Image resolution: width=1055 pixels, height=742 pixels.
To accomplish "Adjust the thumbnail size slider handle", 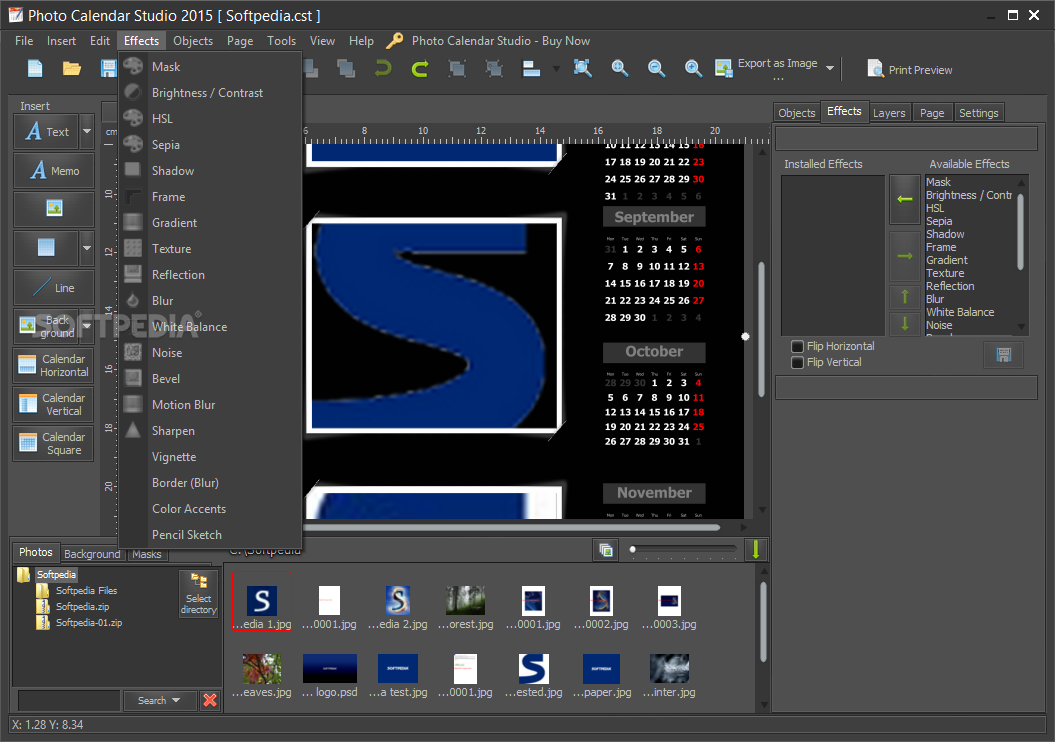I will click(x=632, y=549).
